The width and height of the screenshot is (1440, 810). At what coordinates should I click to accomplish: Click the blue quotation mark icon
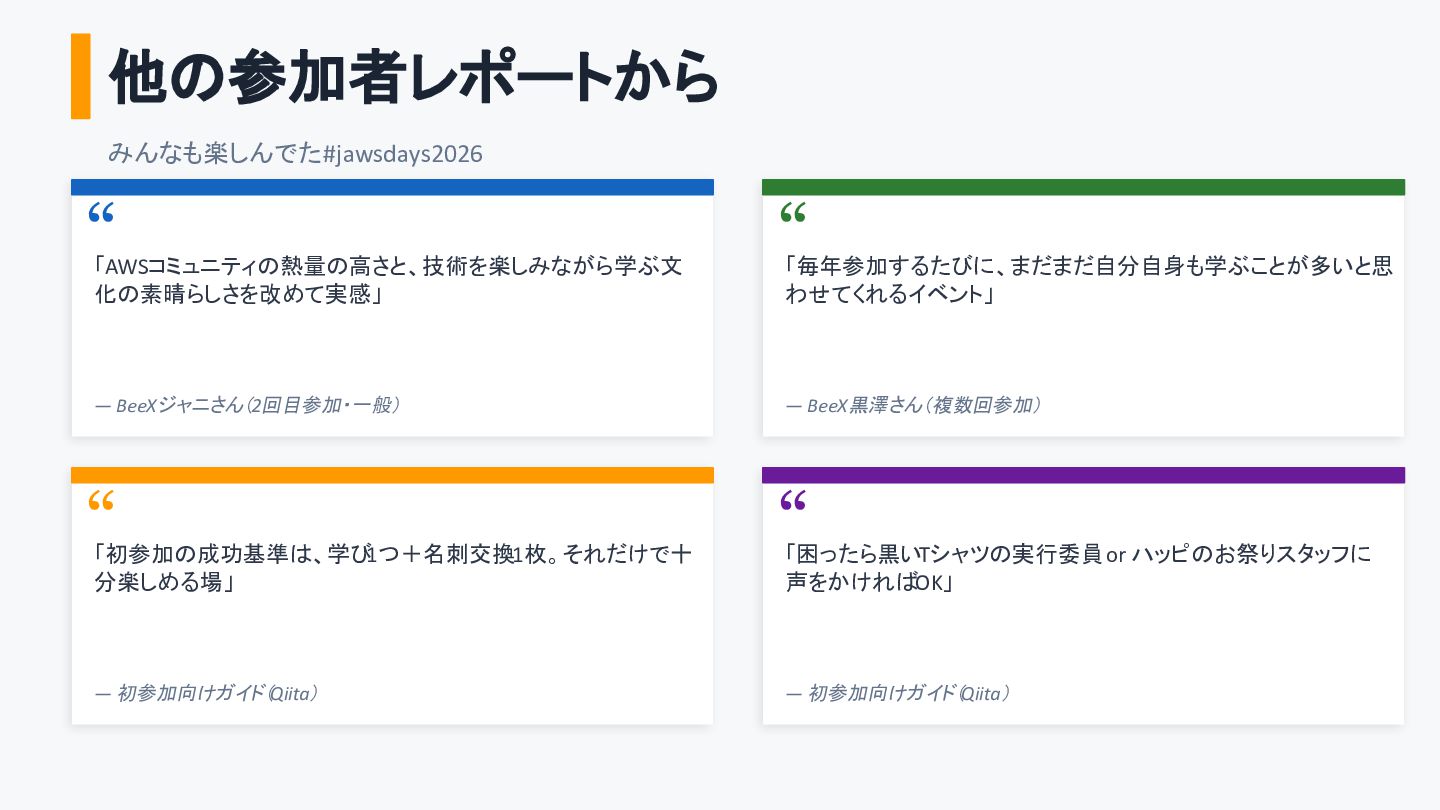(101, 212)
